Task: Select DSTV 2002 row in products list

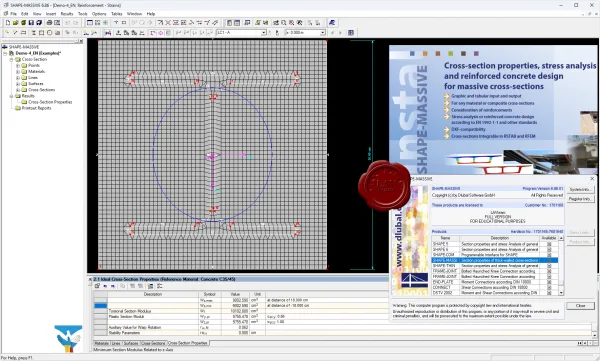Action: (494, 292)
